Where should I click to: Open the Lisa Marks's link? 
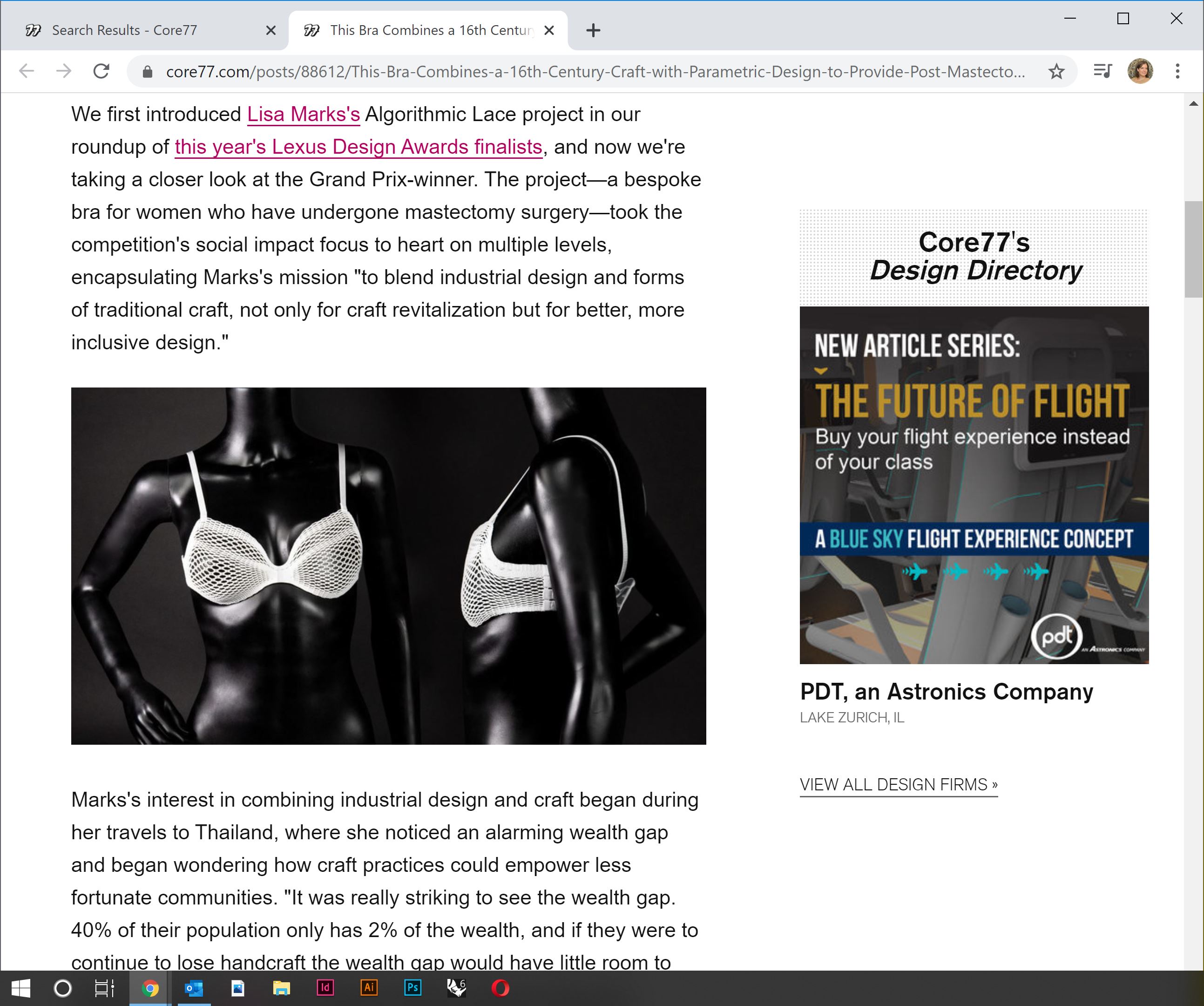click(x=303, y=114)
